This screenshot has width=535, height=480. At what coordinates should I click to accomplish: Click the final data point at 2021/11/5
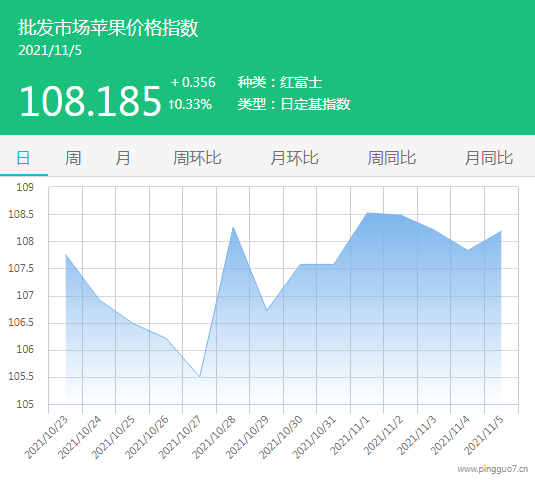(x=501, y=231)
